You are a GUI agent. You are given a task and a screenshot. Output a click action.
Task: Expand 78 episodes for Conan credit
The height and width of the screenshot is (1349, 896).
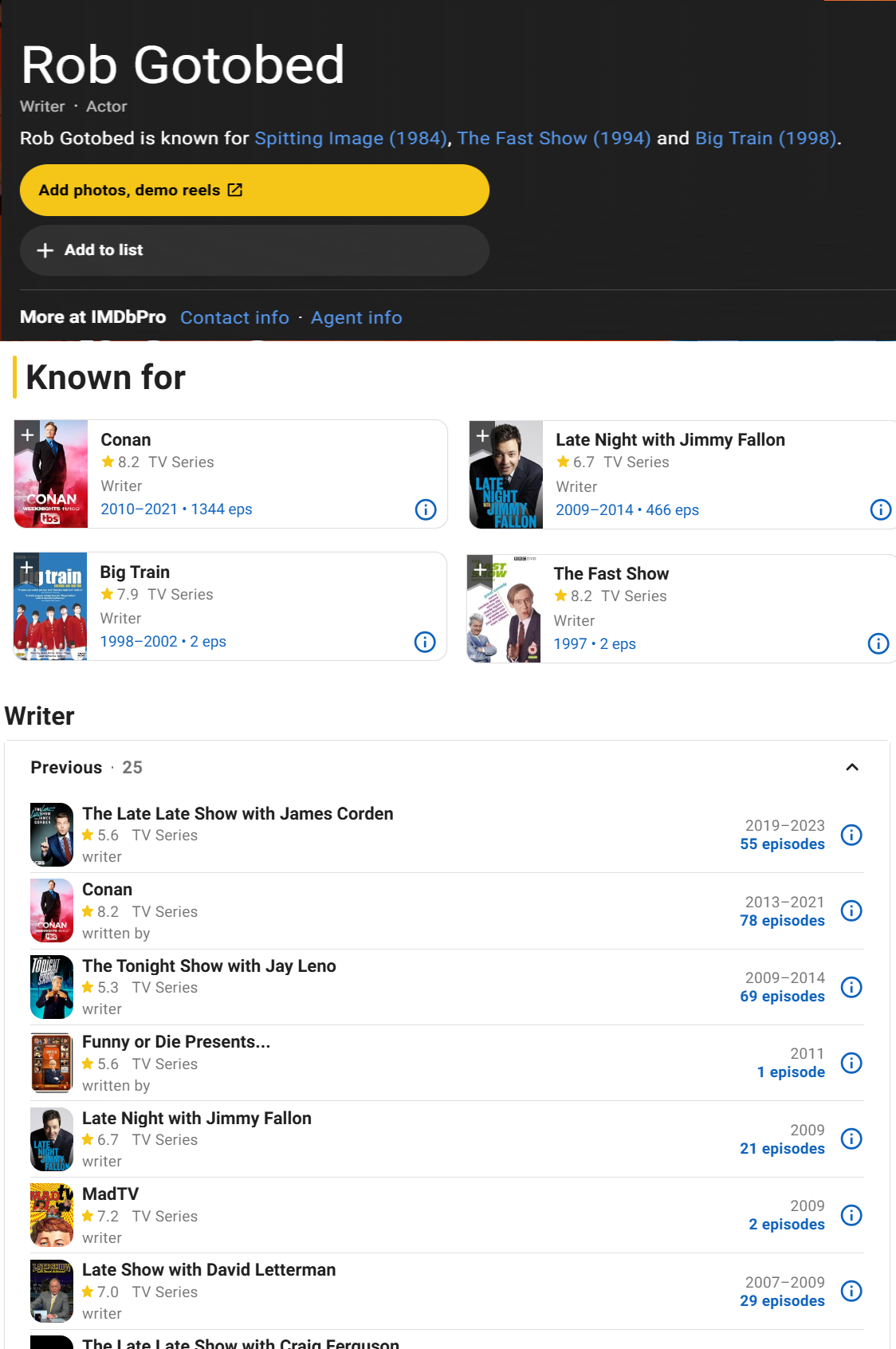[782, 921]
